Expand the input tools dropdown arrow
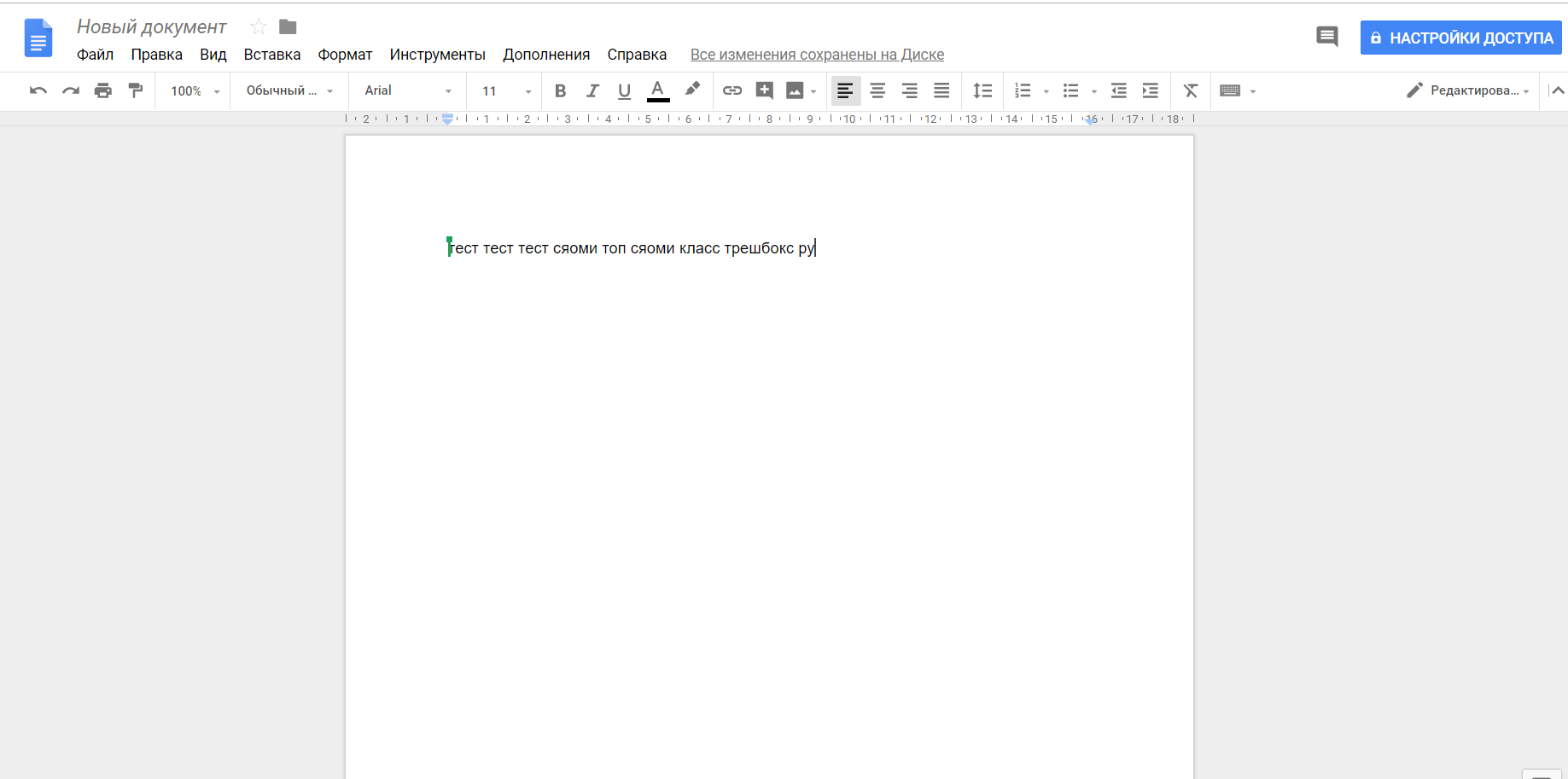 1252,91
